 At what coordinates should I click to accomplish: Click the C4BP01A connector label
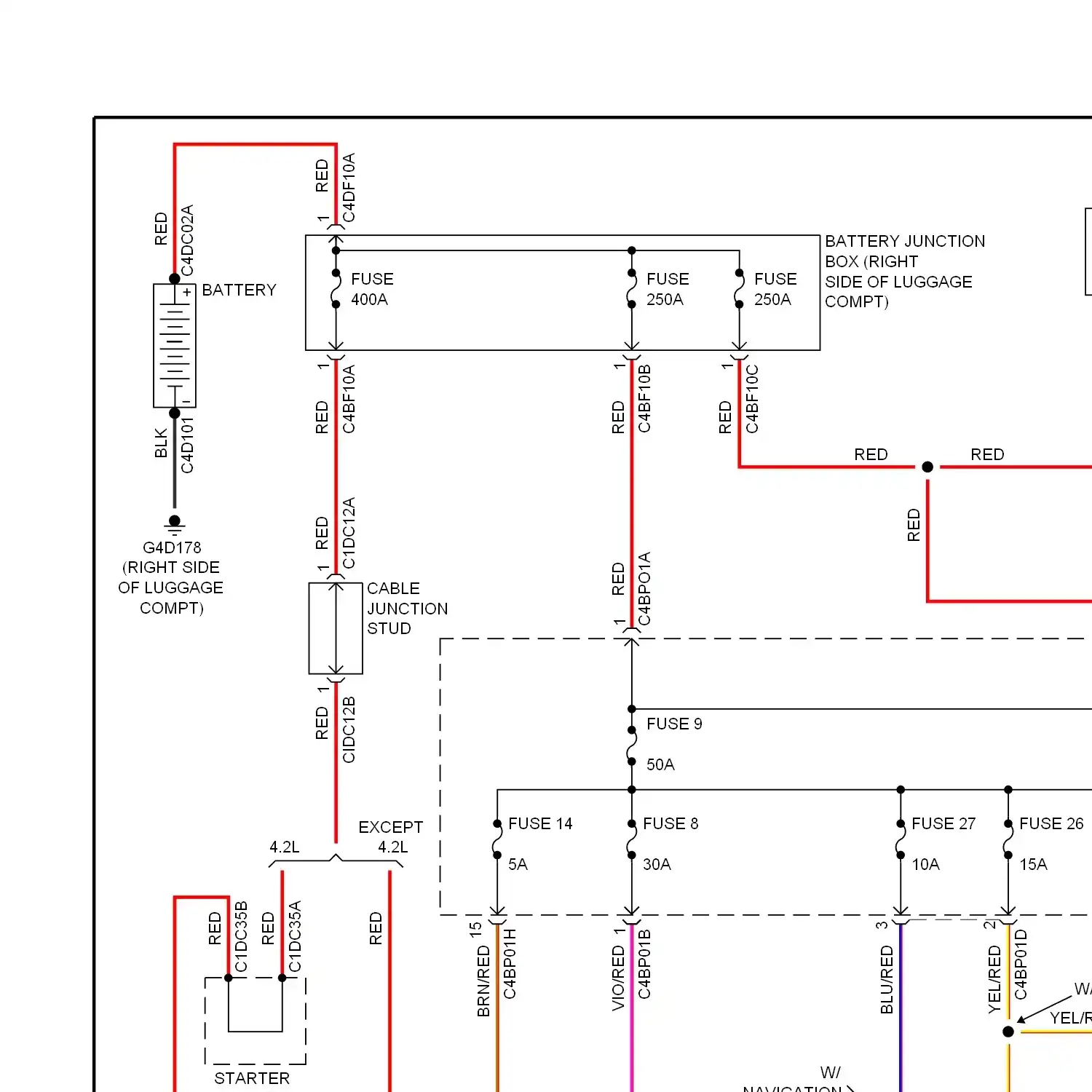(644, 589)
